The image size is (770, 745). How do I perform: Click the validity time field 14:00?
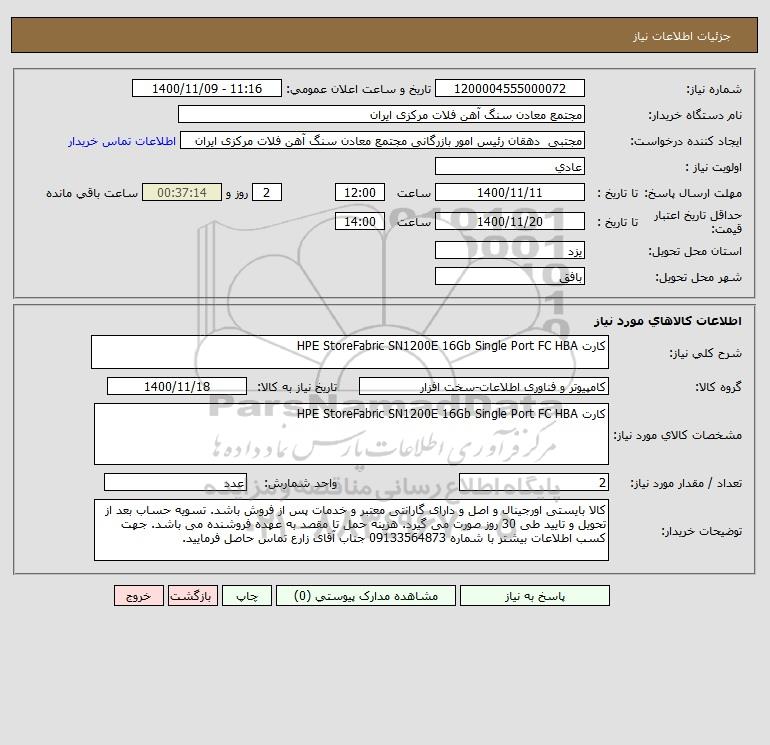(359, 221)
